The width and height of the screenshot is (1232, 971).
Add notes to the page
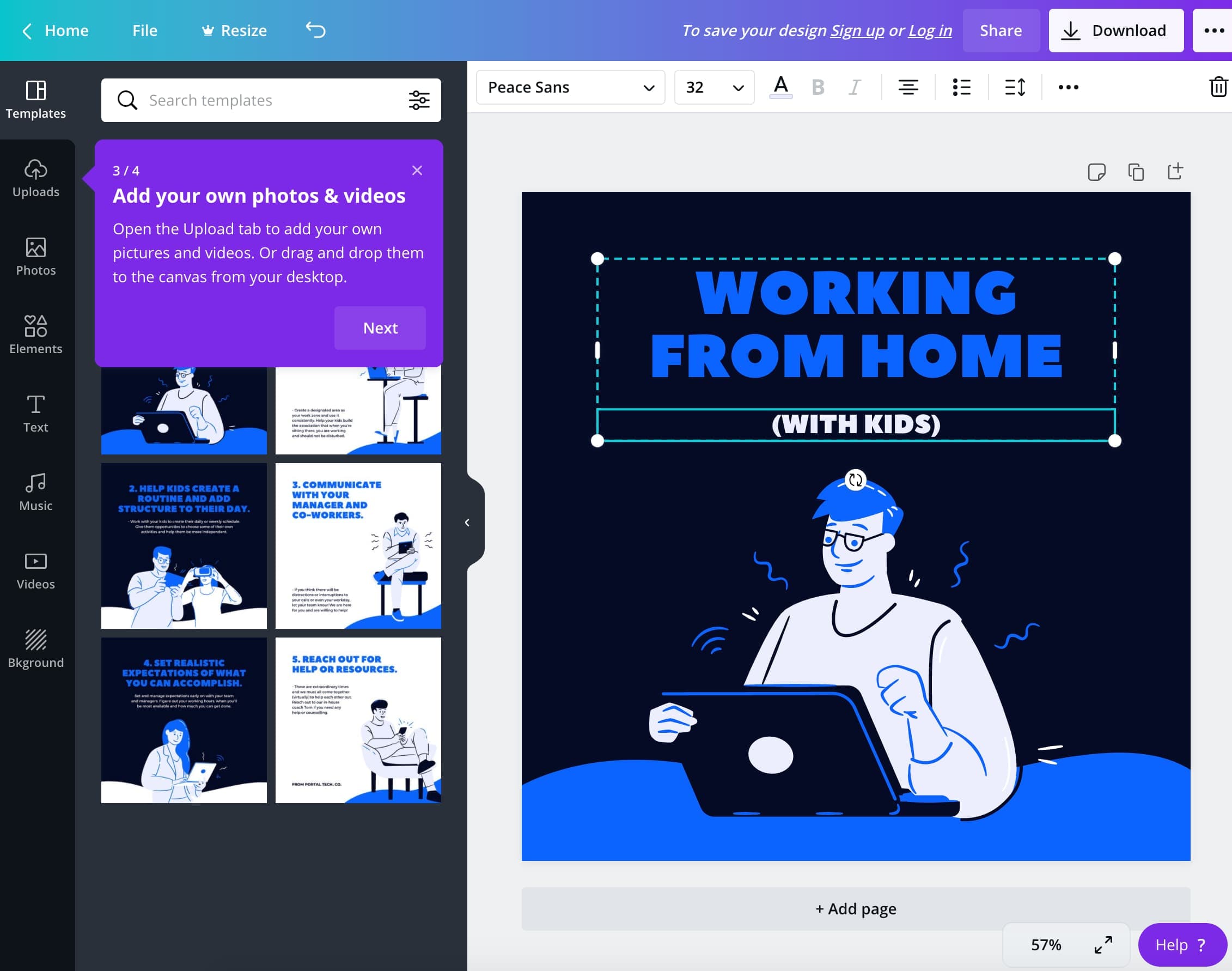click(x=1096, y=172)
